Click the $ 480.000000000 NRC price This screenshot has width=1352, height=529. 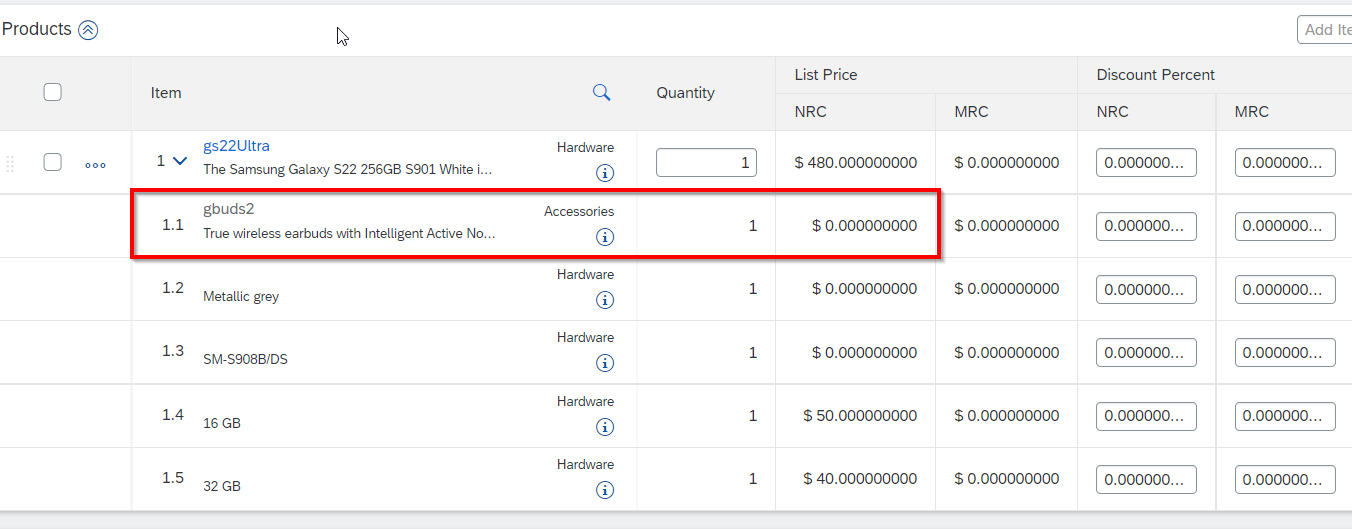coord(855,162)
